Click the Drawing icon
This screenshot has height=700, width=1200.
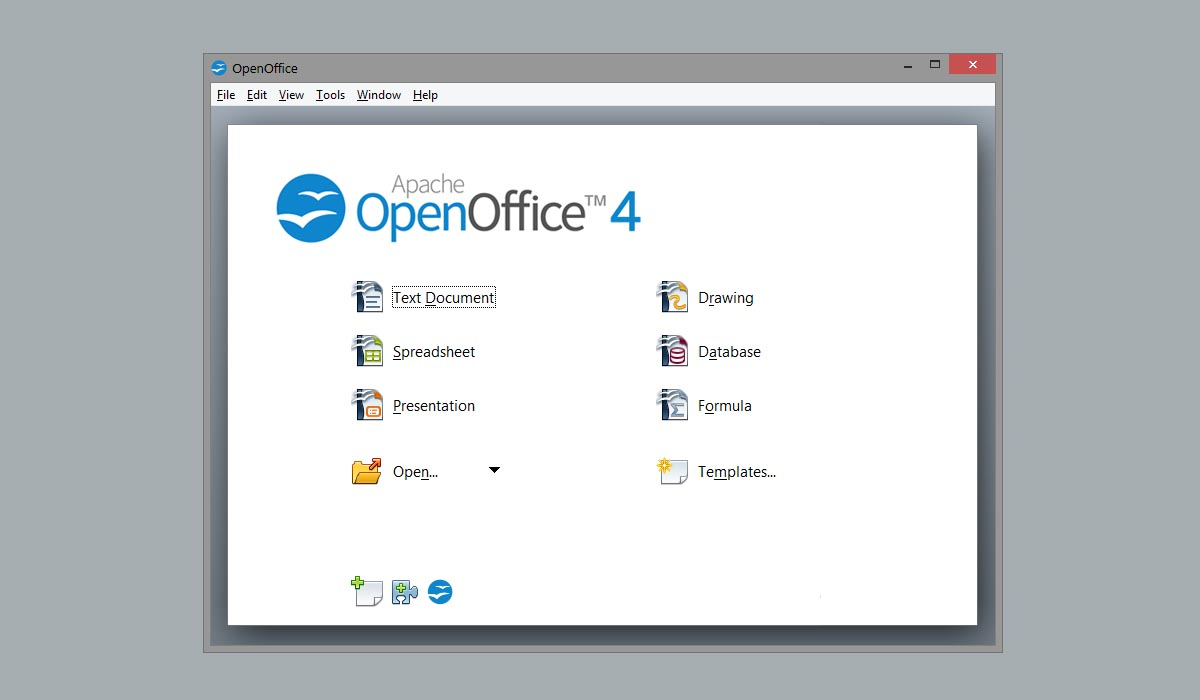[672, 297]
